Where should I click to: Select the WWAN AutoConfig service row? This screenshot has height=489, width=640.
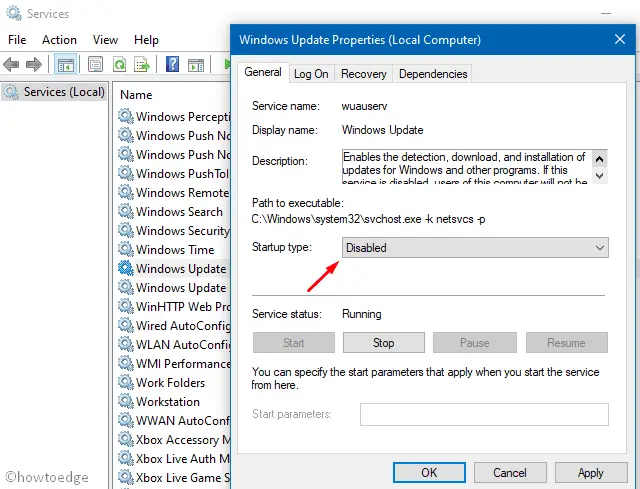tap(174, 420)
